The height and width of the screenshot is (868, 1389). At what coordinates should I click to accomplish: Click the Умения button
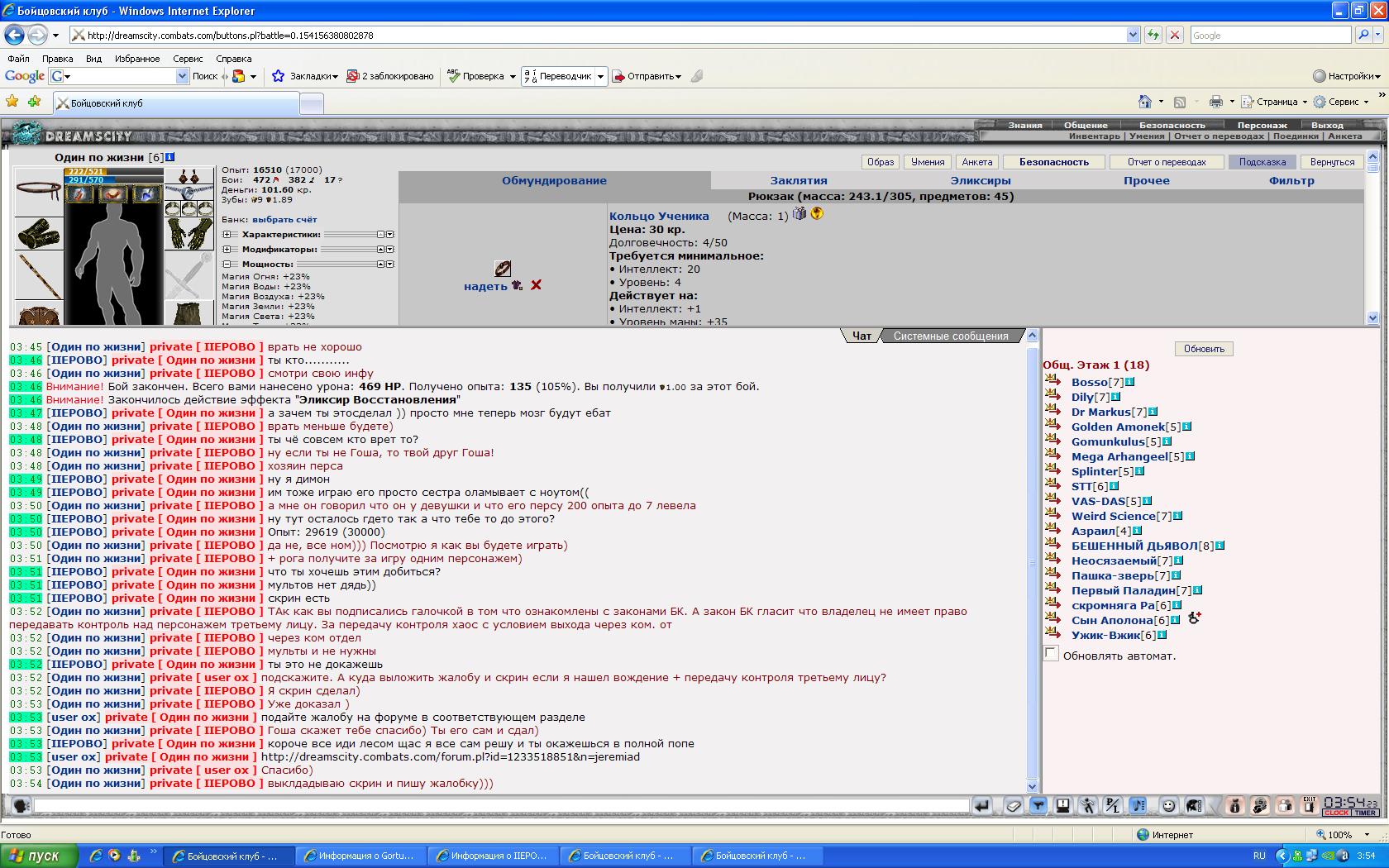pos(928,162)
